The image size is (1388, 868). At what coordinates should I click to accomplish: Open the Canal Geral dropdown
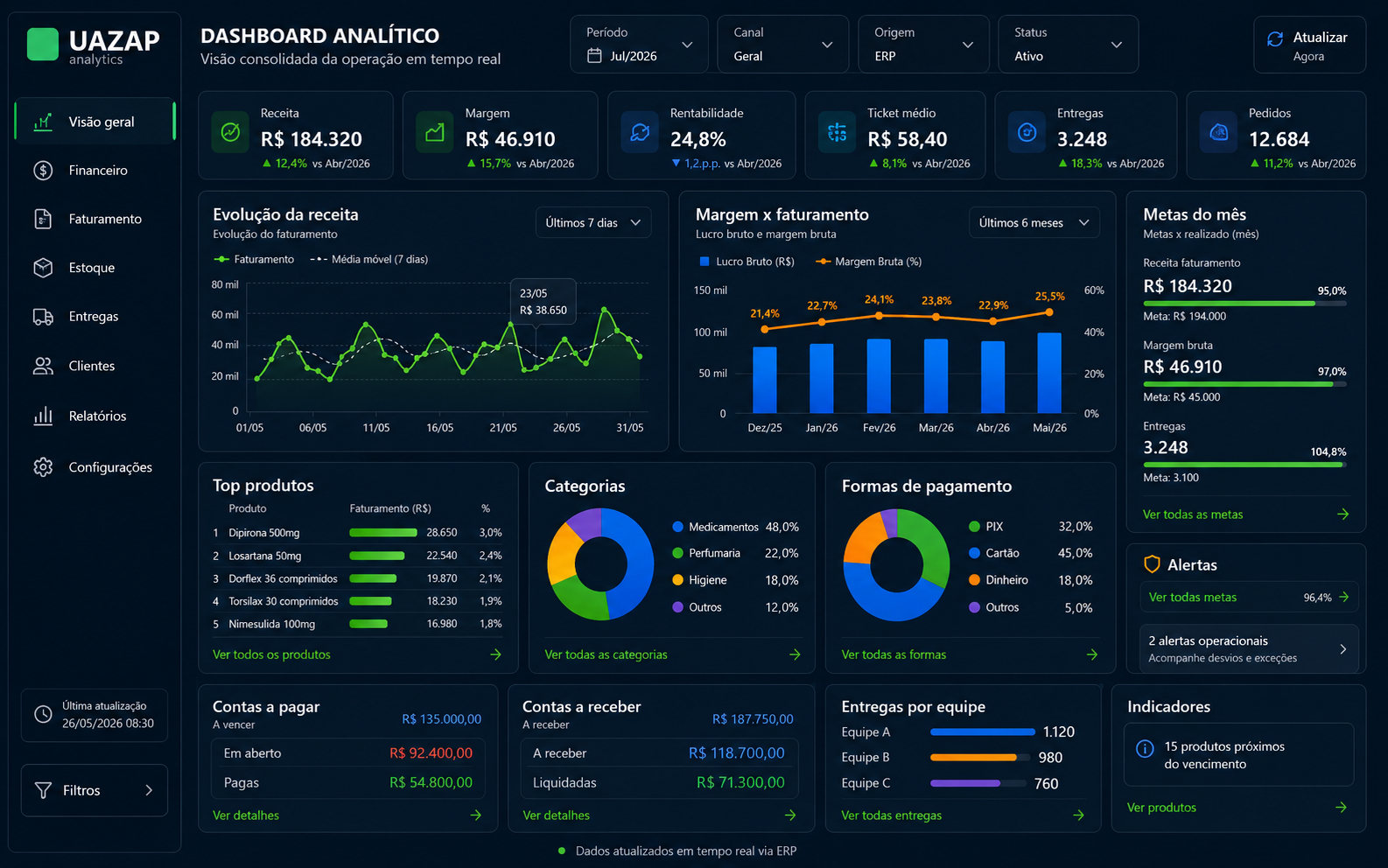click(782, 45)
